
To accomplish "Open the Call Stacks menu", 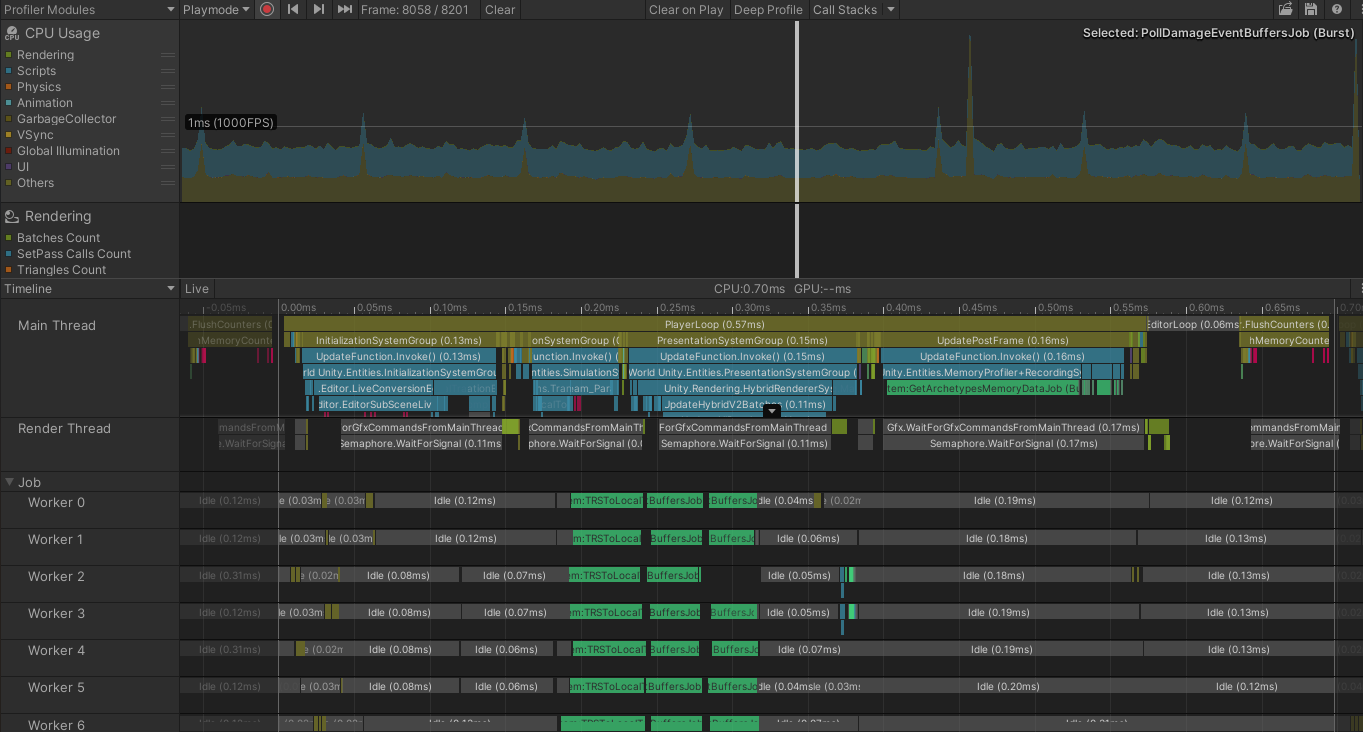I will pos(847,10).
